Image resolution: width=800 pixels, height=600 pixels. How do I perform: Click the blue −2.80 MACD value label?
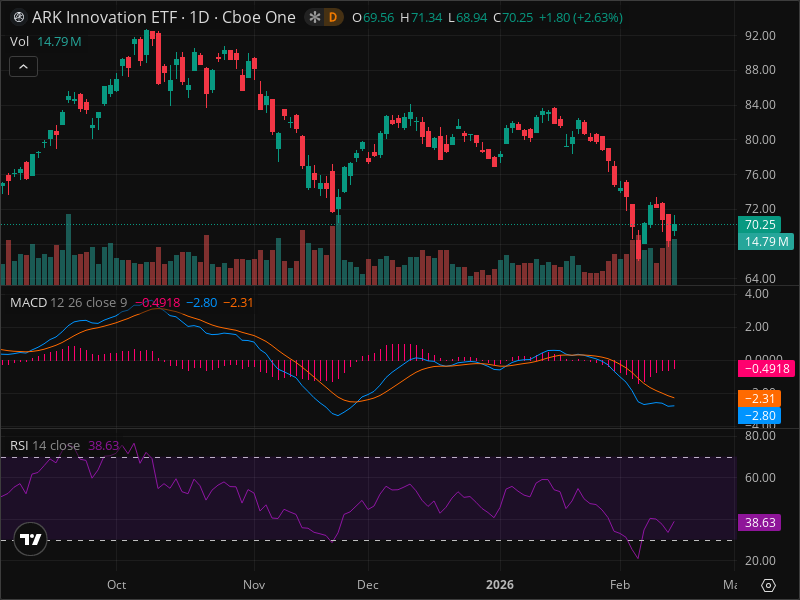click(x=759, y=415)
